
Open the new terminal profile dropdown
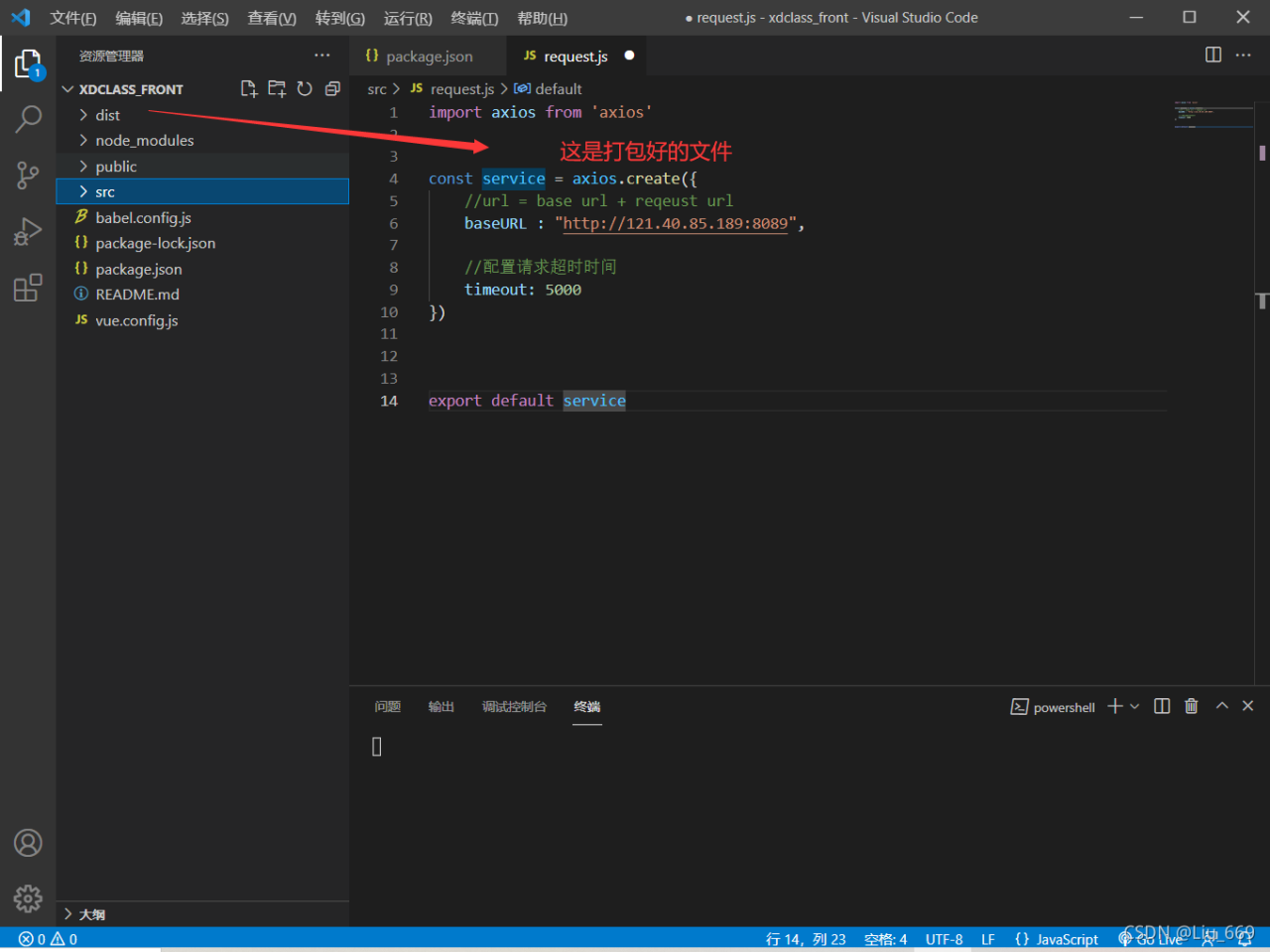point(1135,706)
